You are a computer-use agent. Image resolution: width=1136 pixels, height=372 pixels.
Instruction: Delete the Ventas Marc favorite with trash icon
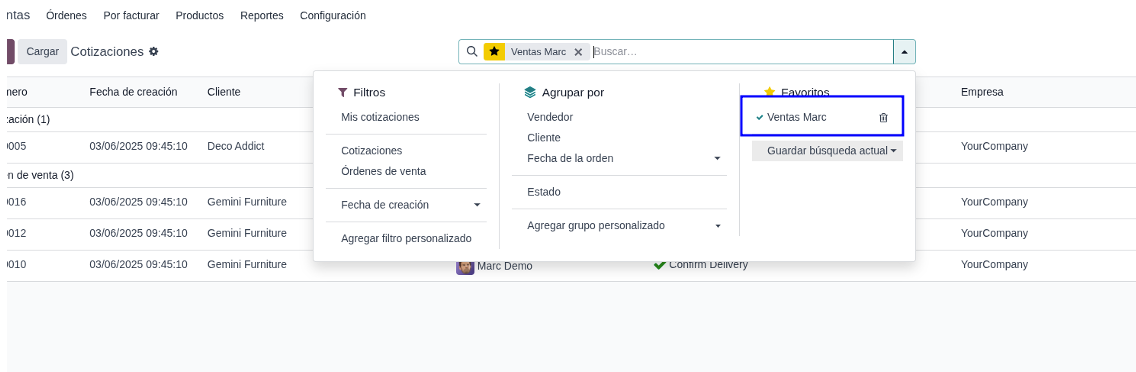[883, 117]
